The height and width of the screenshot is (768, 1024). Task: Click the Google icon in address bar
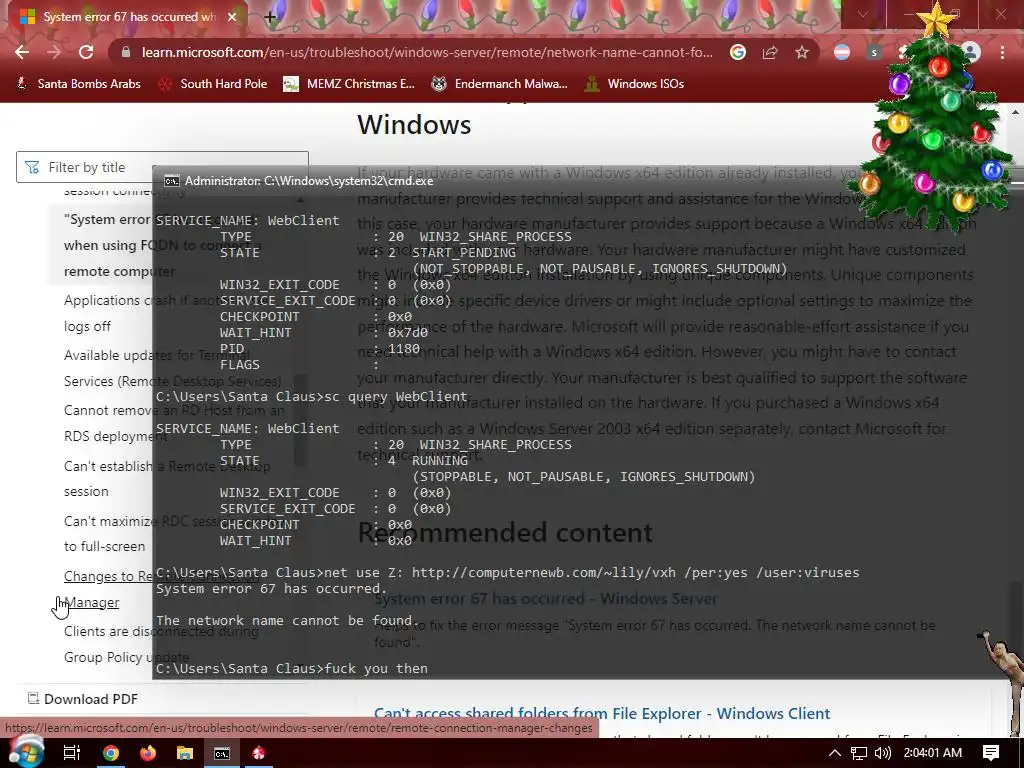[x=738, y=52]
